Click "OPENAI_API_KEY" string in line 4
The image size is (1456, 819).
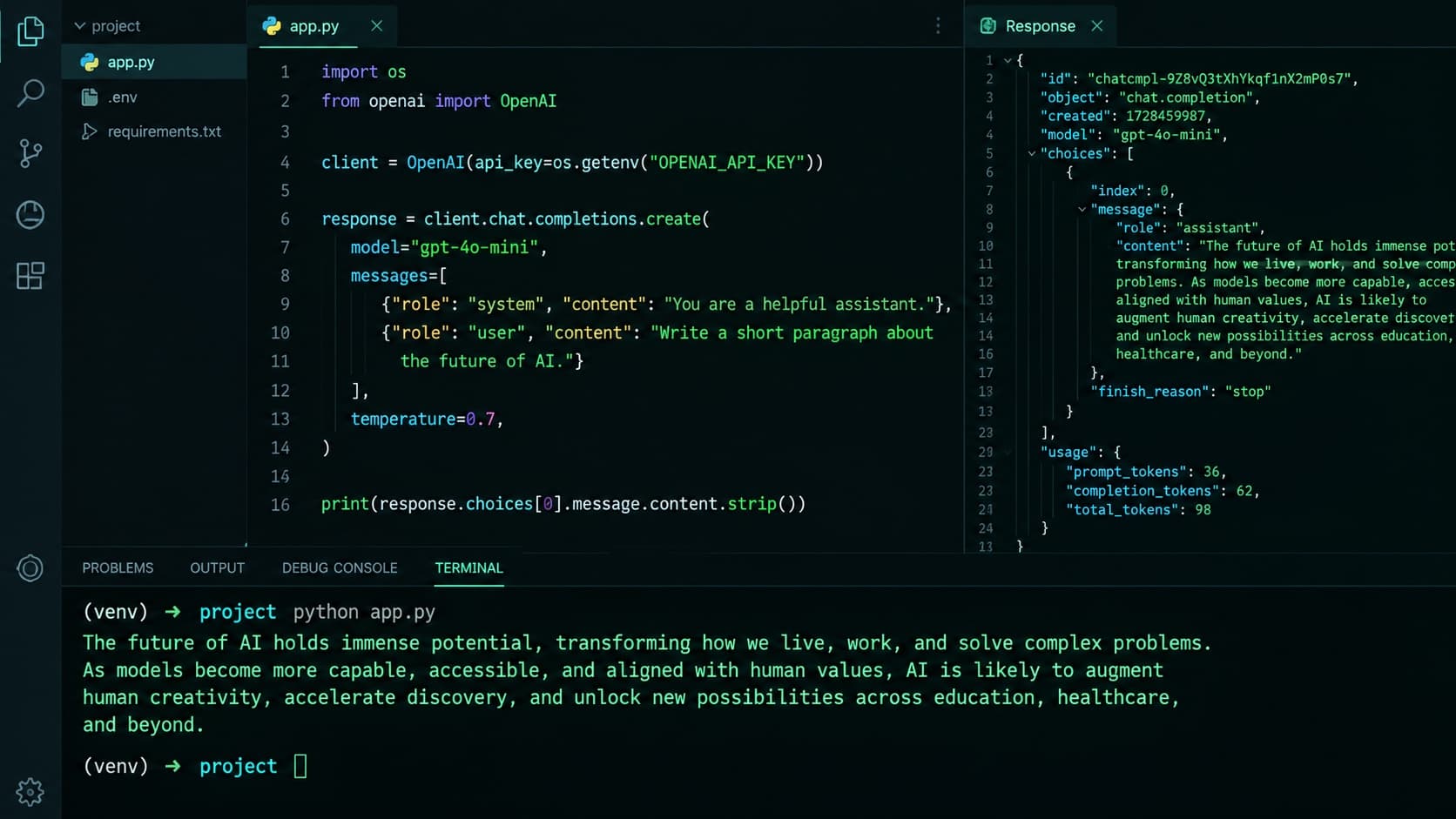tap(727, 163)
